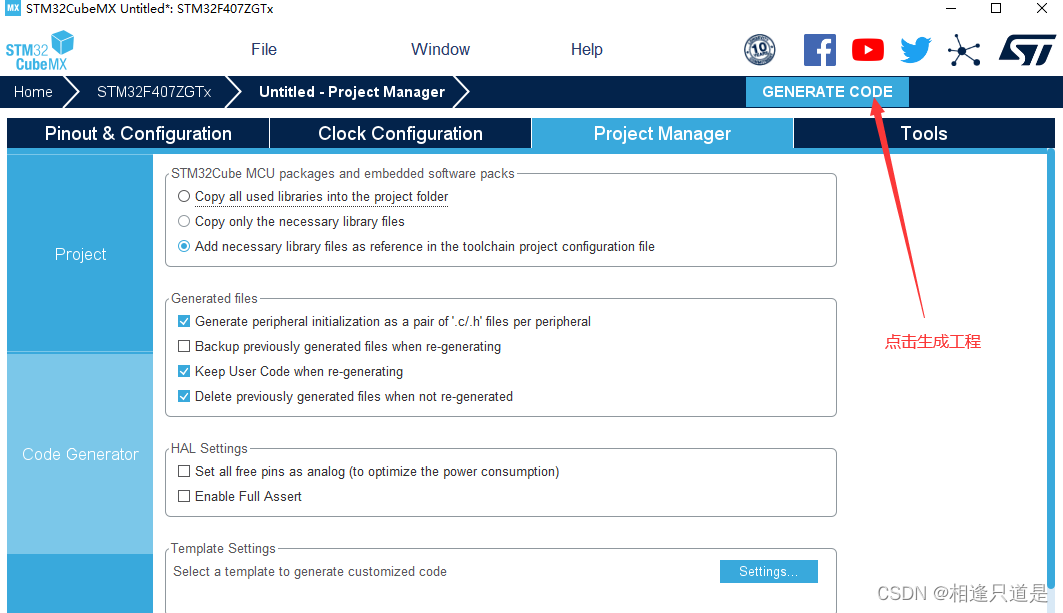The height and width of the screenshot is (613, 1063).
Task: Click the vertical scrollbar on right edge
Action: pos(1051,370)
